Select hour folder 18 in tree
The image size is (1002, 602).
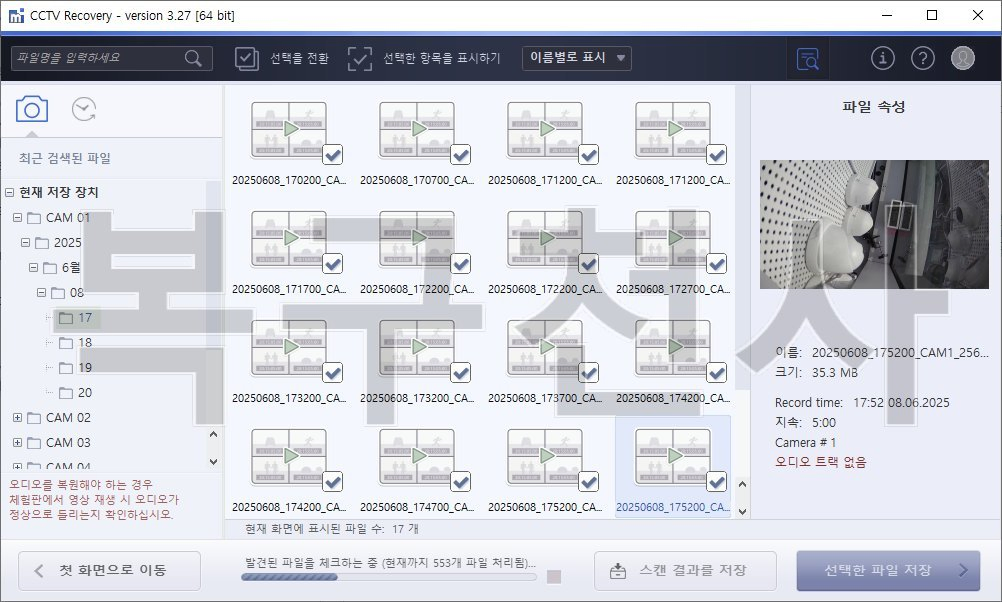[x=75, y=343]
